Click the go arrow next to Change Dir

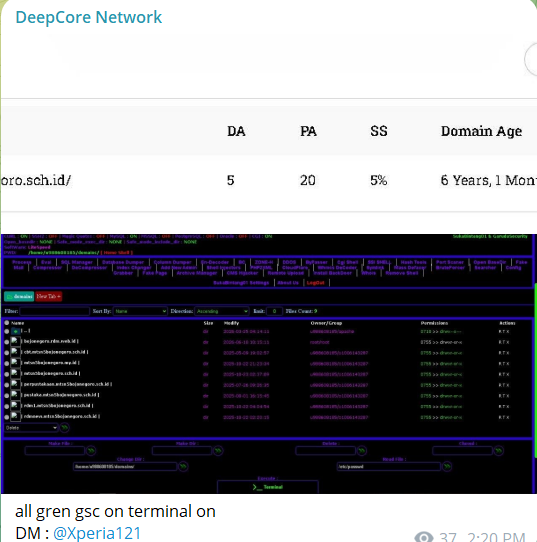pos(183,467)
